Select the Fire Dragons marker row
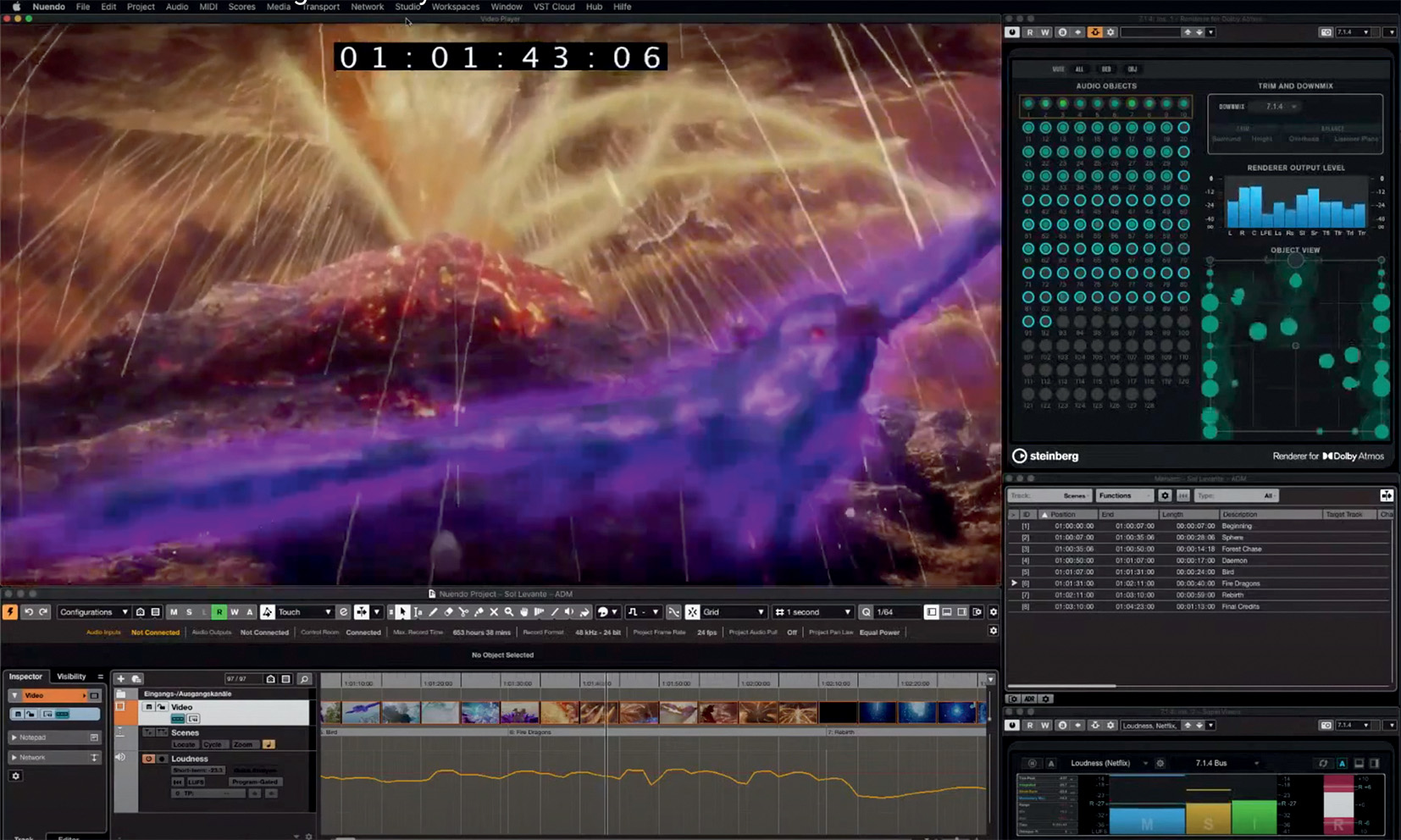Screen dimensions: 1401x840 tap(1240, 583)
